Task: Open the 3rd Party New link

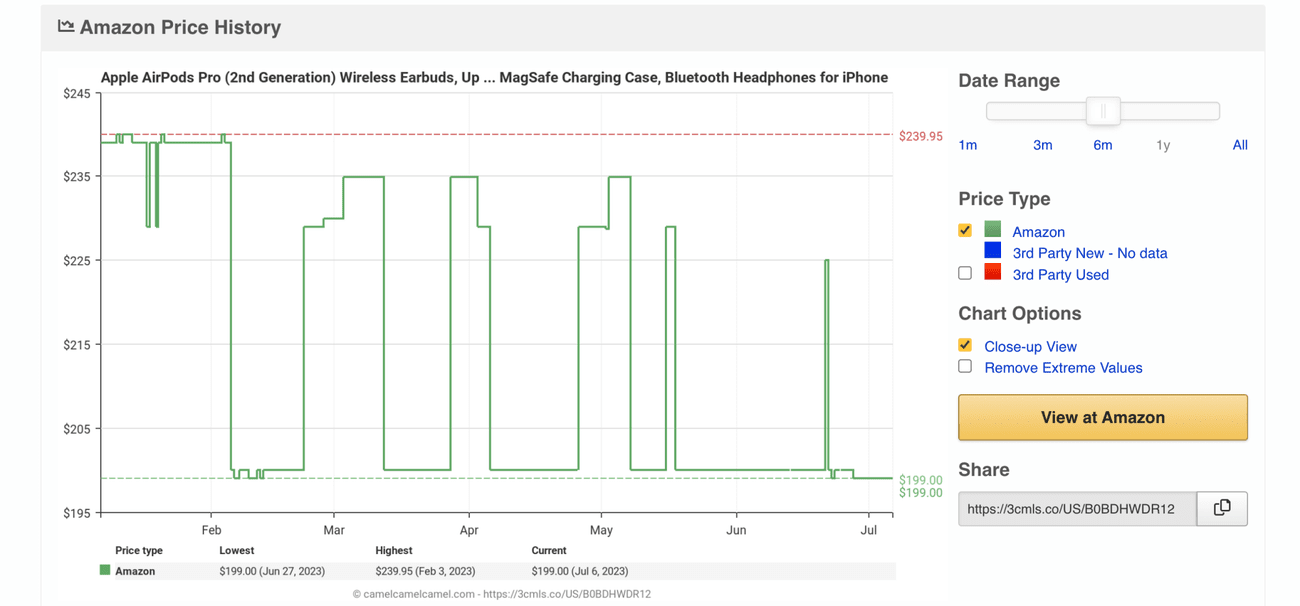Action: [x=1089, y=253]
